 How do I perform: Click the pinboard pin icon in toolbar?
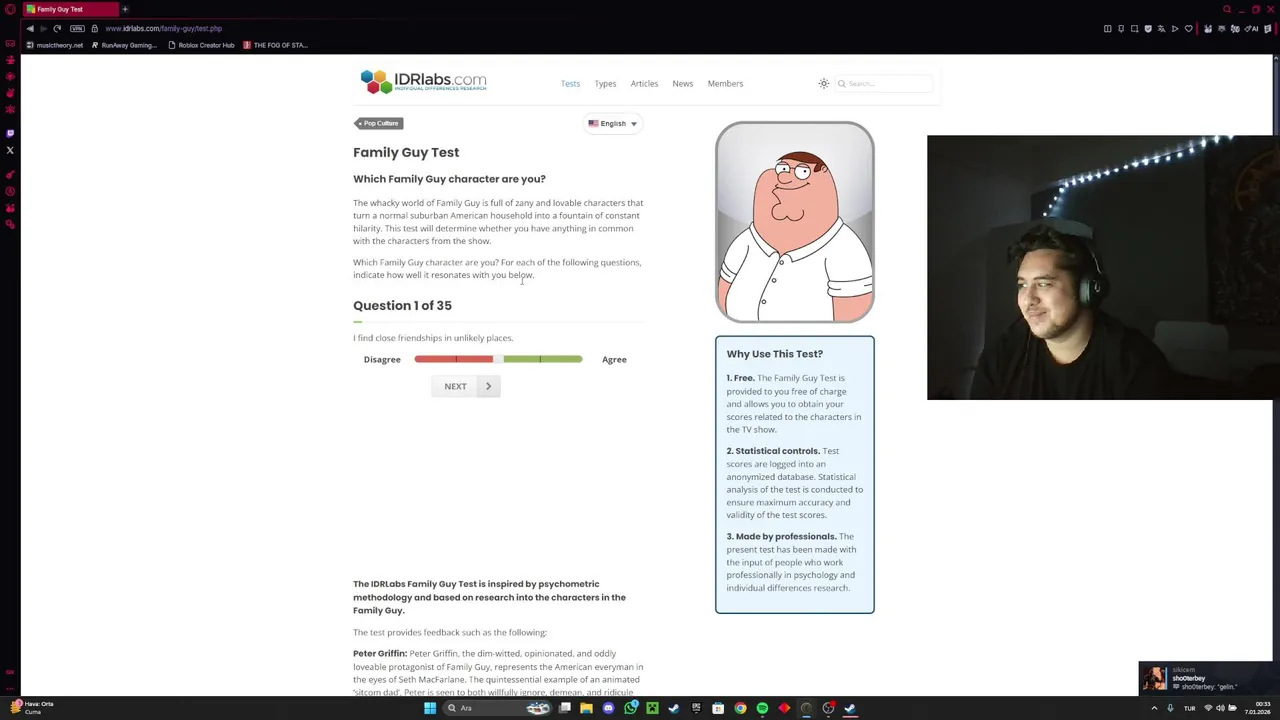1121,29
